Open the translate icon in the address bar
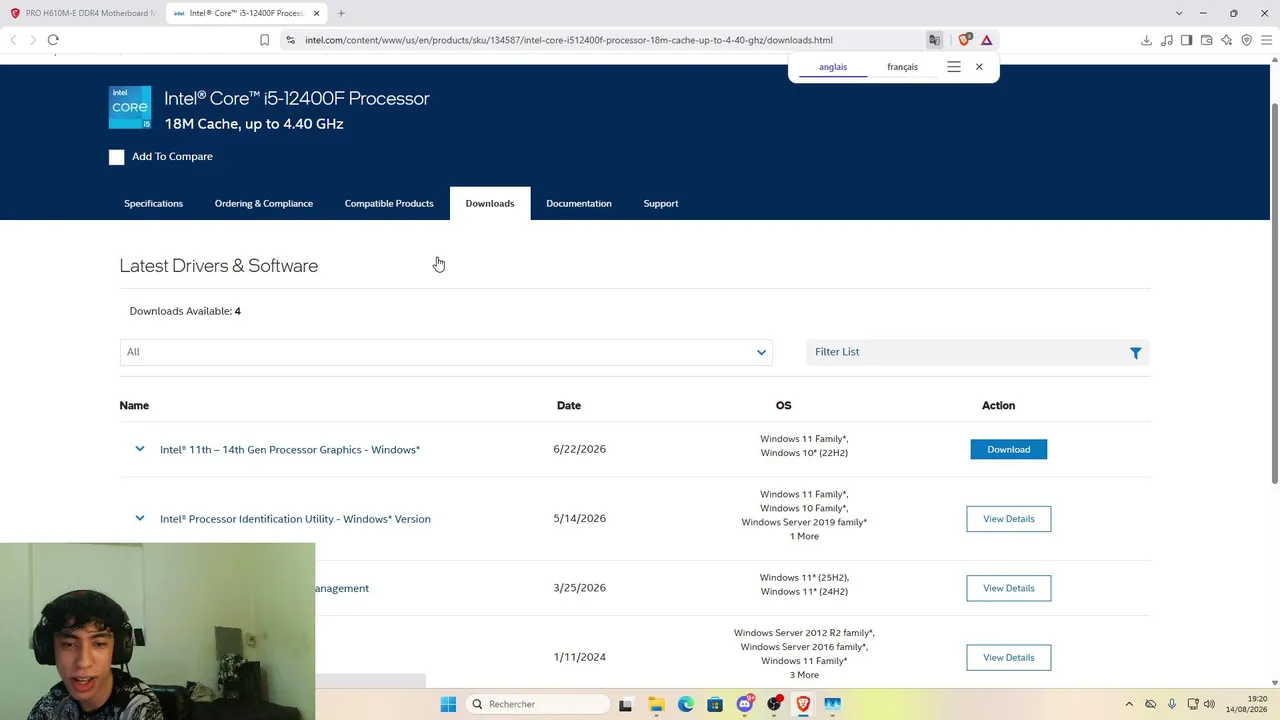1280x720 pixels. click(x=934, y=40)
